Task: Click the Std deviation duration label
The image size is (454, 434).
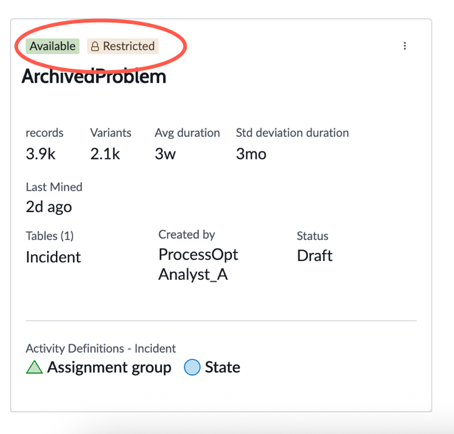Action: [x=292, y=133]
